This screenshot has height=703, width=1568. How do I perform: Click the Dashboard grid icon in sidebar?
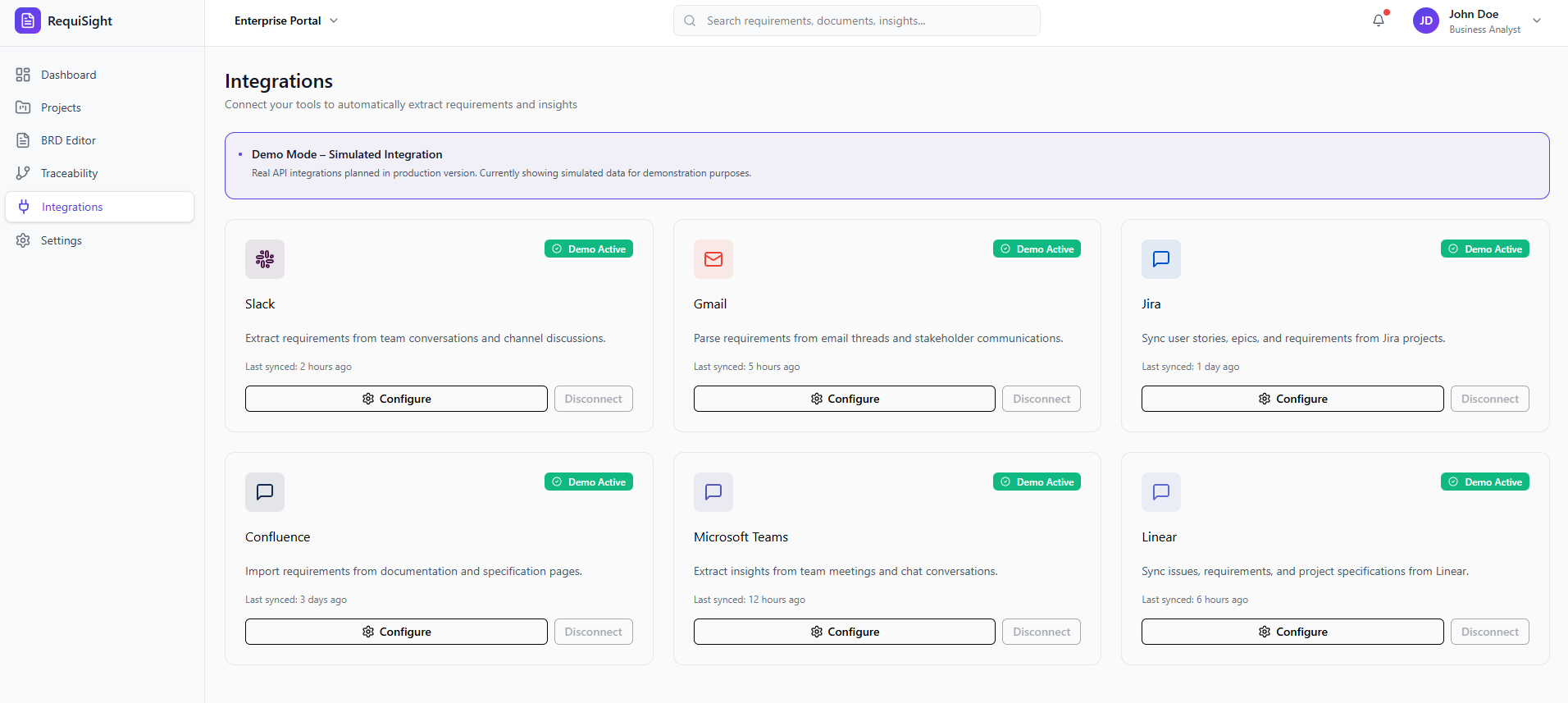[x=23, y=75]
